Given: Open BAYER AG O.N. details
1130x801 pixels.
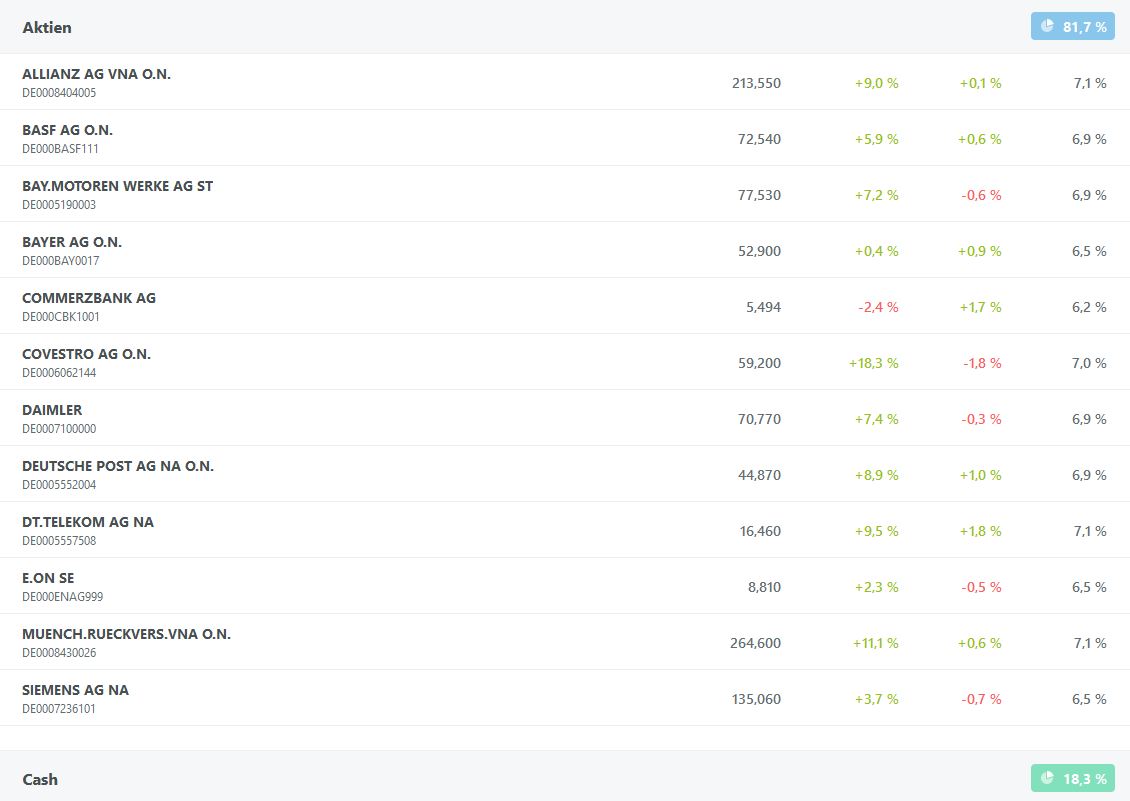Looking at the screenshot, I should pos(72,242).
